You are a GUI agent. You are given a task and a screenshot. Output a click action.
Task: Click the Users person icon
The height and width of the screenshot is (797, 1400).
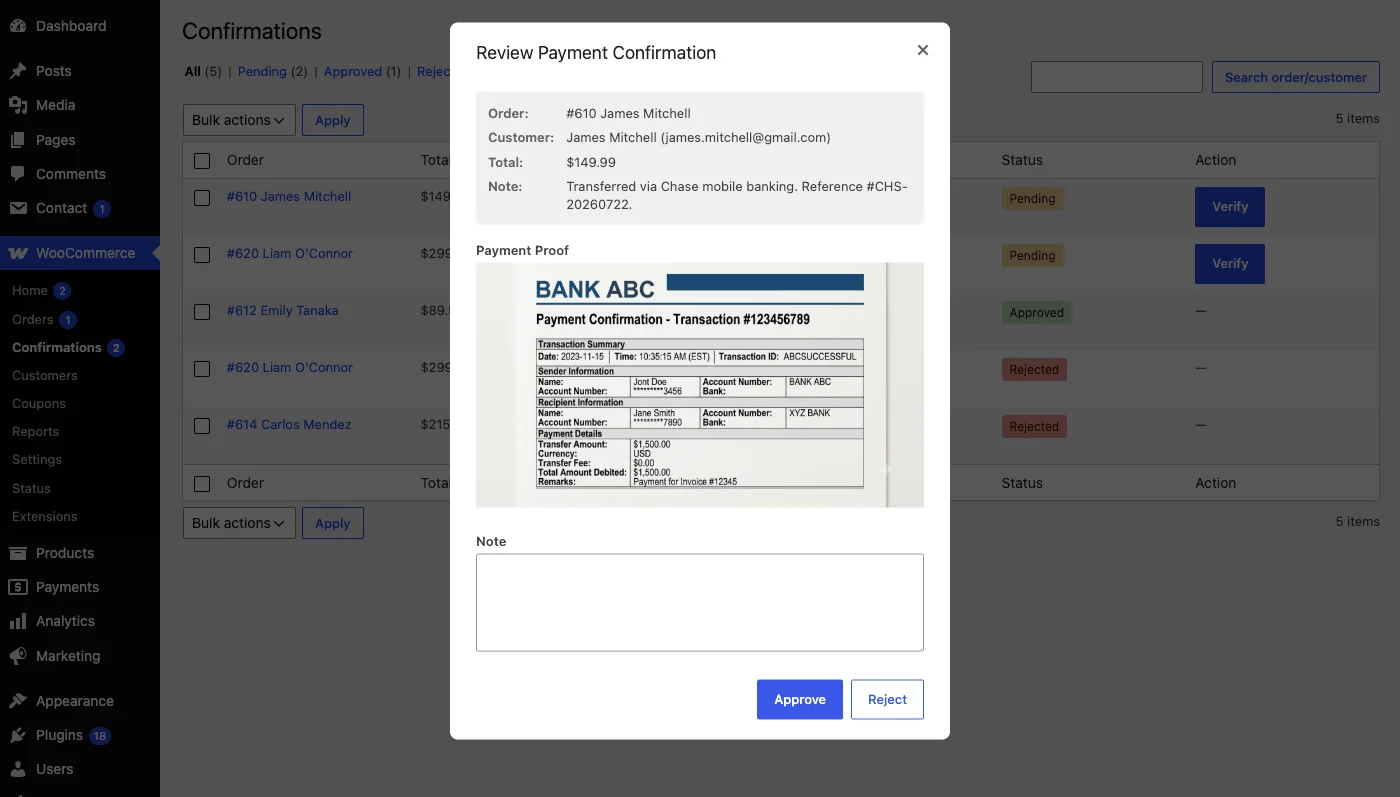[18, 769]
